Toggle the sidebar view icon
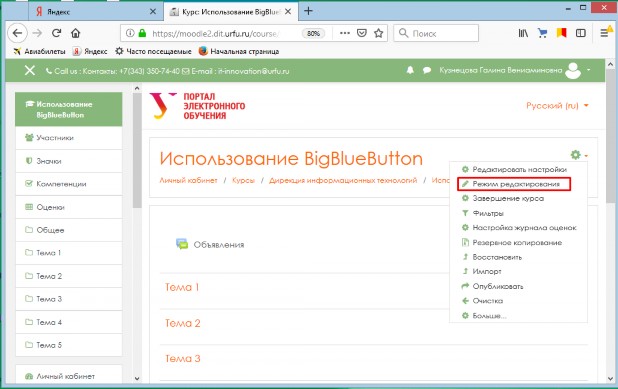 click(581, 33)
